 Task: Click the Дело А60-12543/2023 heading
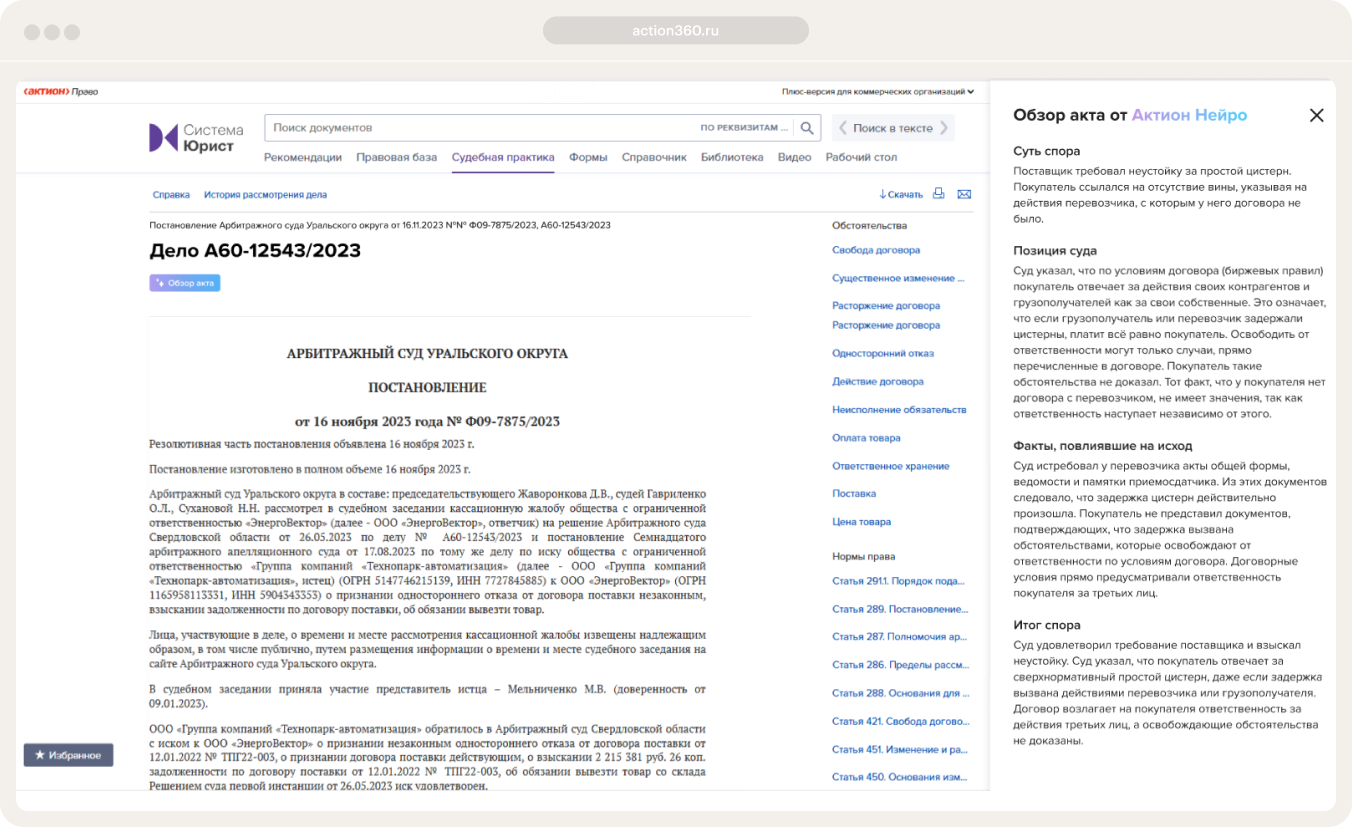pyautogui.click(x=255, y=251)
